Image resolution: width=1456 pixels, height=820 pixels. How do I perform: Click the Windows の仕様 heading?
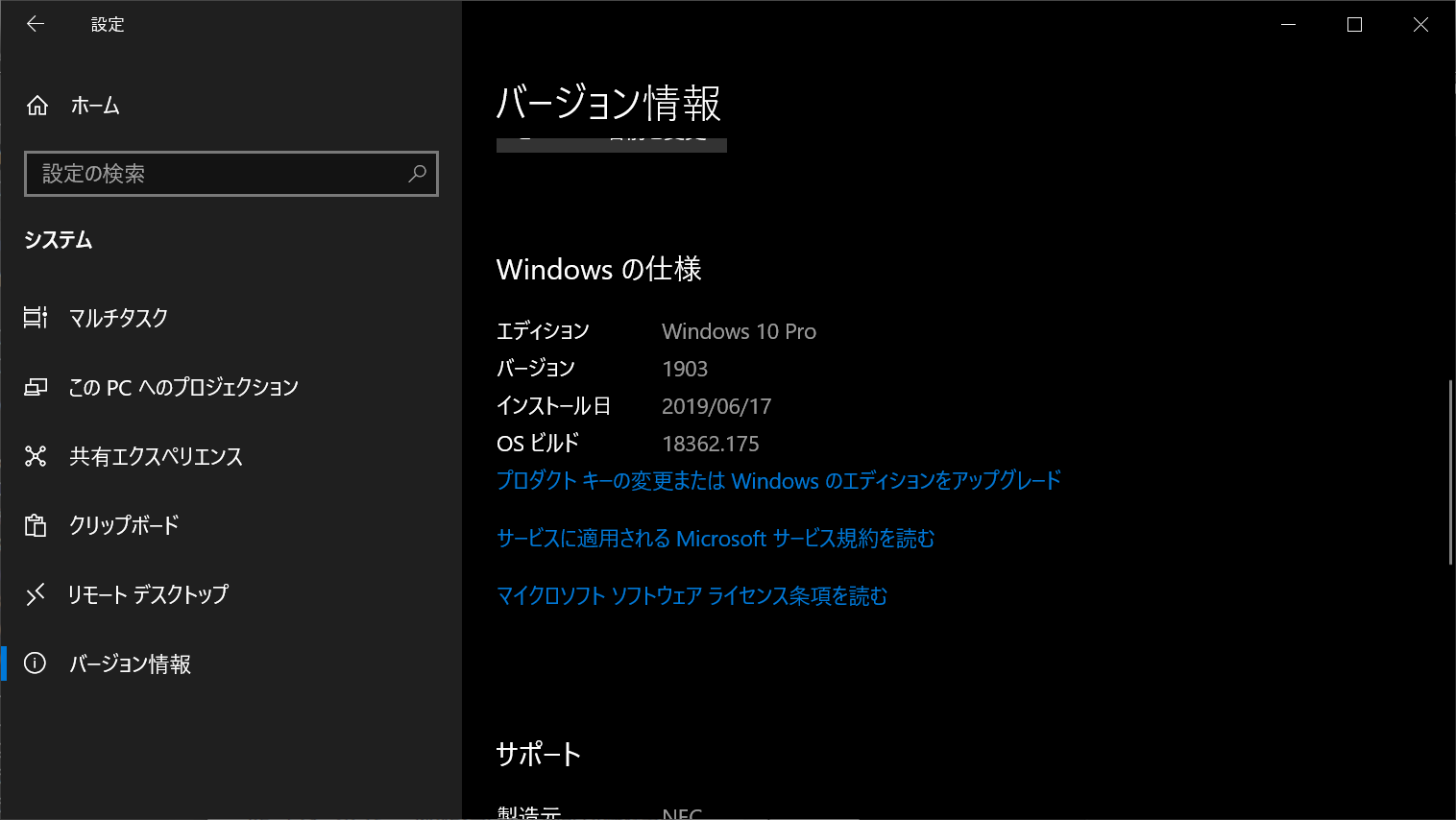[x=599, y=270]
